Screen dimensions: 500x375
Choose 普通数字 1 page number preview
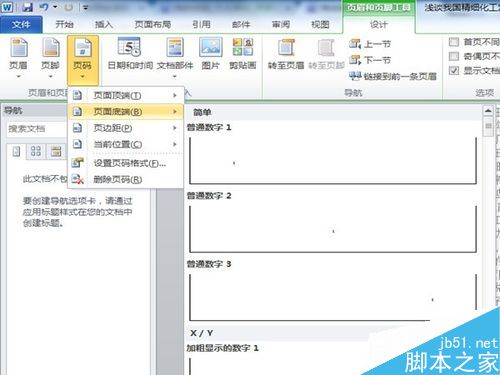tap(333, 160)
